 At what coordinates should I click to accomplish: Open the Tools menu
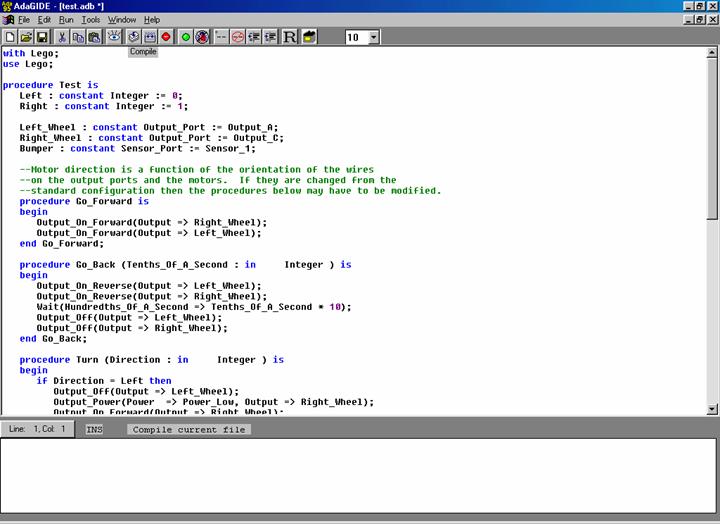91,20
